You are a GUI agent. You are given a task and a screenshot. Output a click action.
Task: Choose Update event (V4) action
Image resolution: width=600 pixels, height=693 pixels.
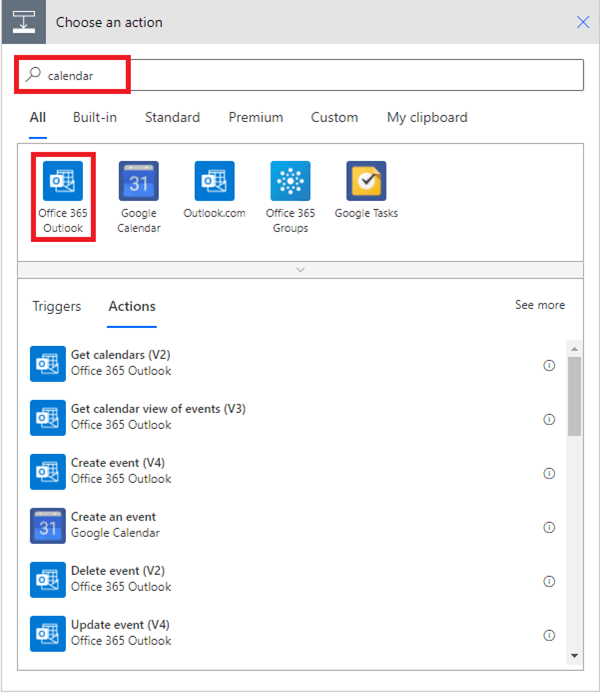tap(292, 633)
